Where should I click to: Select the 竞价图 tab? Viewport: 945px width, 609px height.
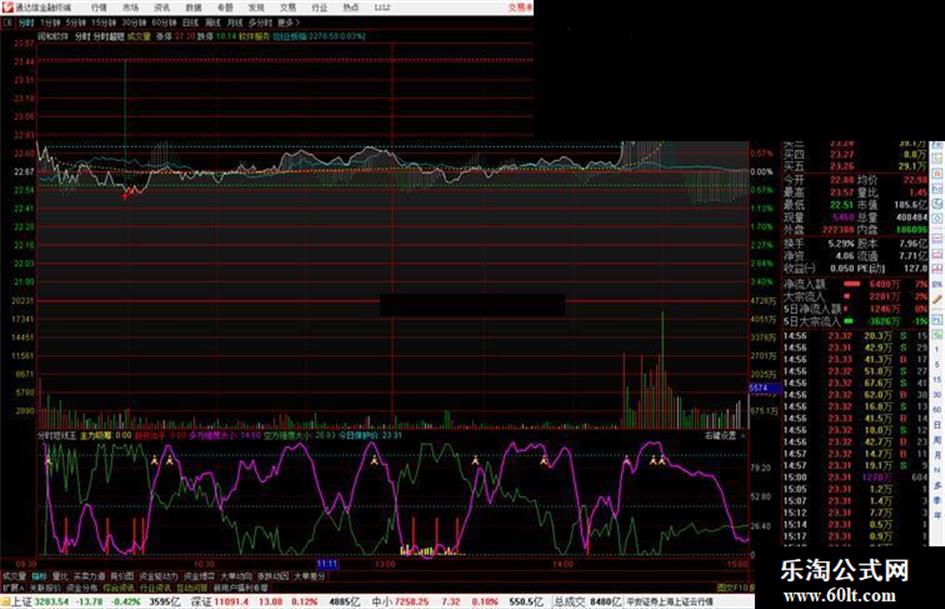tap(122, 576)
